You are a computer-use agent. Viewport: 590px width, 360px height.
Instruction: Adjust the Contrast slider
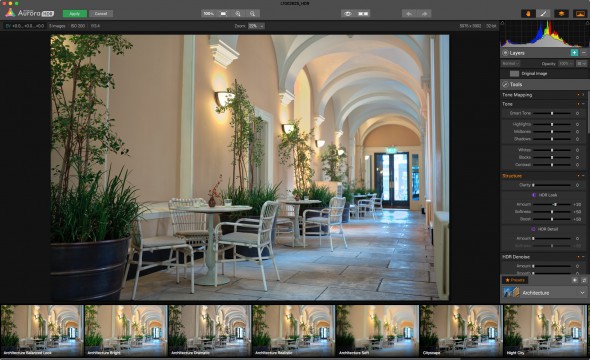click(552, 165)
